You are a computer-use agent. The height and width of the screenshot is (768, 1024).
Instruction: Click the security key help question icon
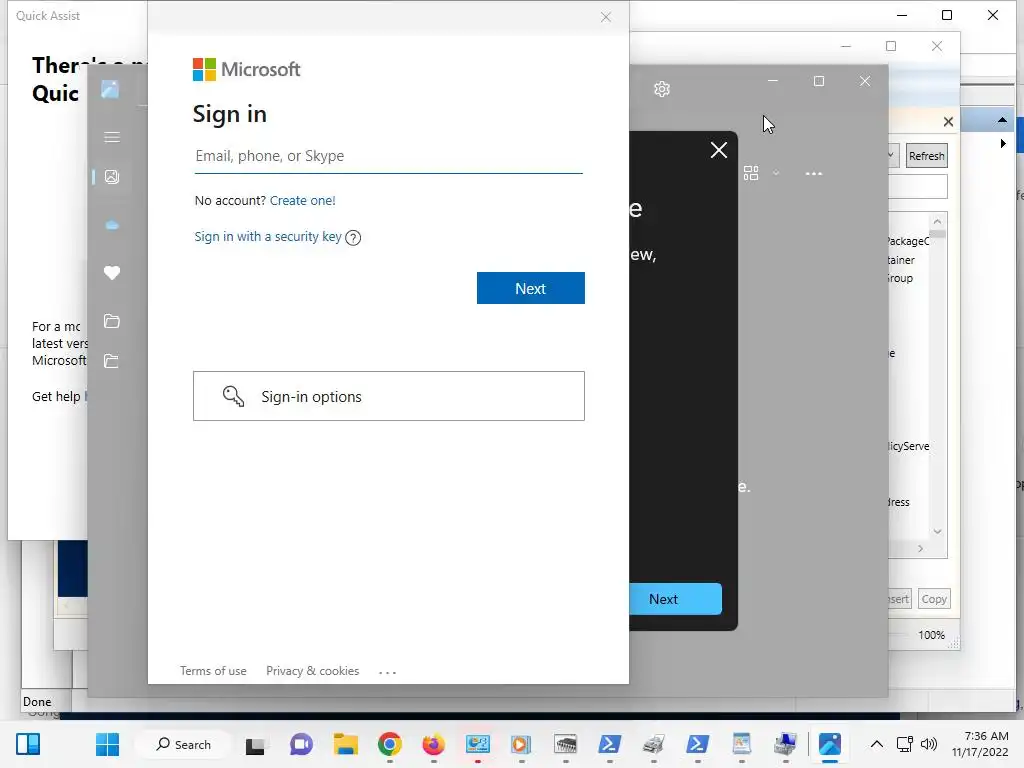click(x=353, y=238)
